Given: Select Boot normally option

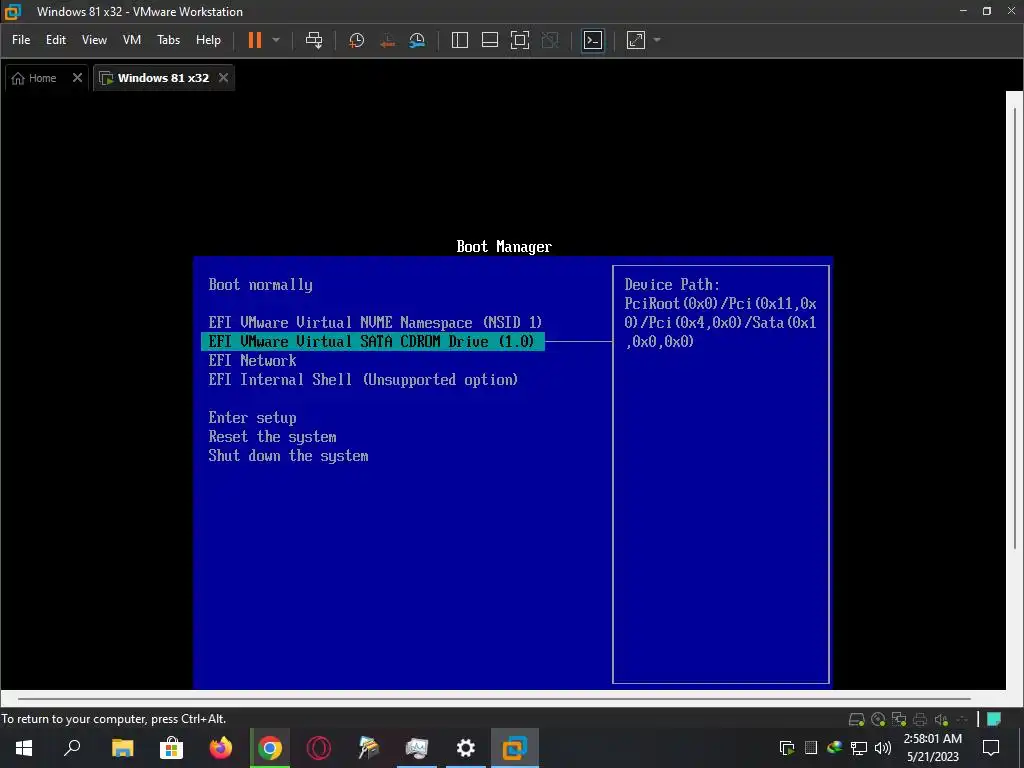Looking at the screenshot, I should [261, 285].
